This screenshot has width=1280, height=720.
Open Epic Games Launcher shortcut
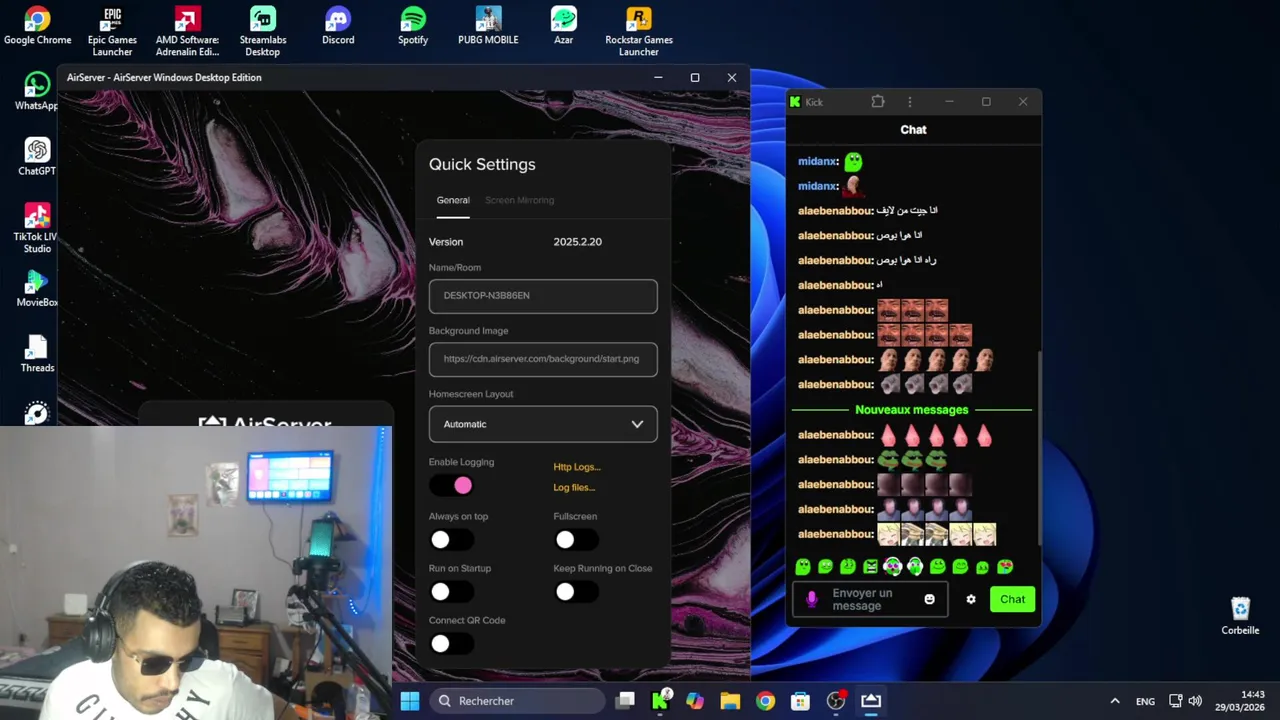(112, 32)
